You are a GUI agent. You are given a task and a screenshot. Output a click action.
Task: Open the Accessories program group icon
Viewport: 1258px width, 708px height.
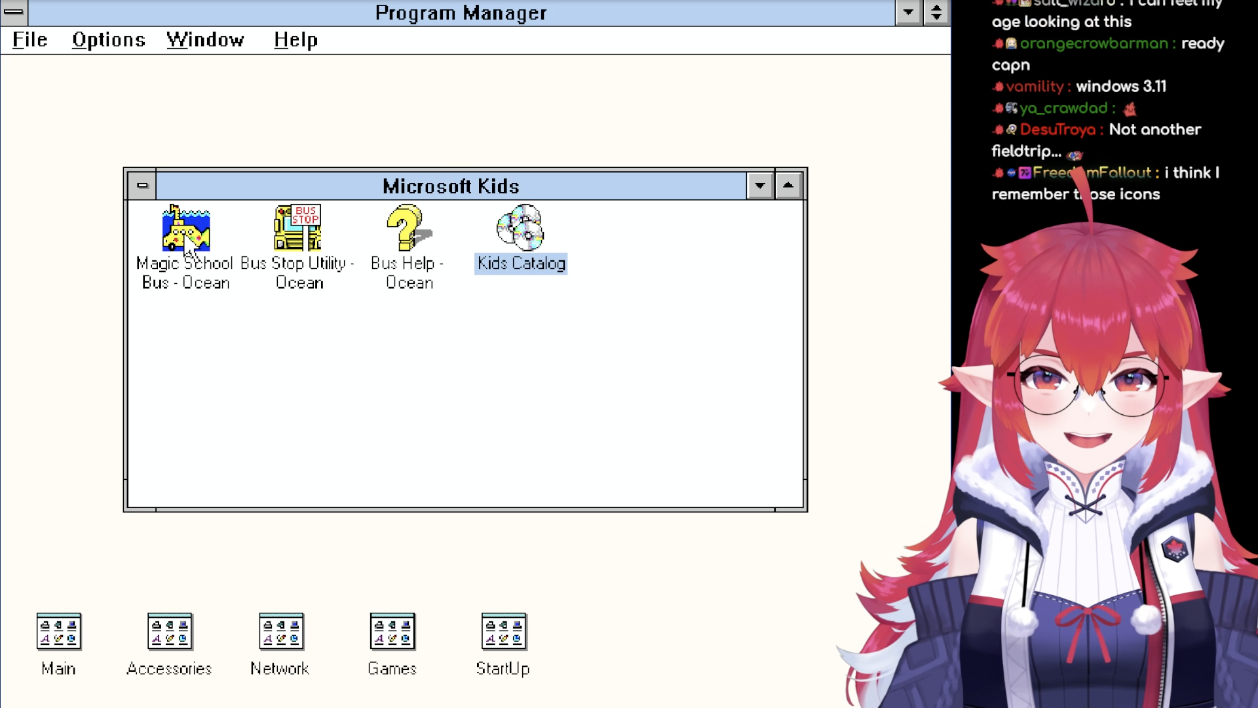[170, 632]
